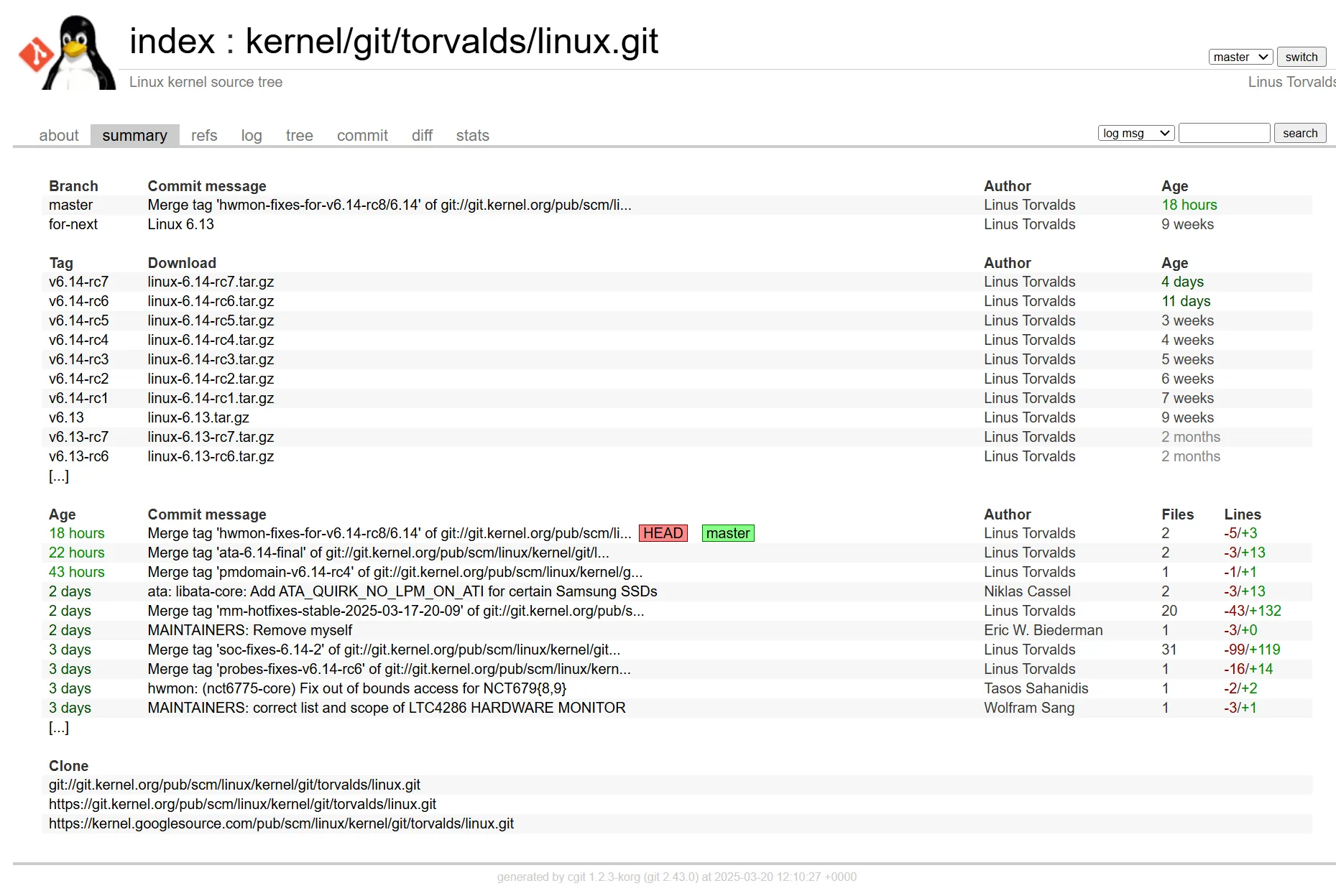Expand the tag list with the [...] link
The height and width of the screenshot is (896, 1336).
(x=59, y=476)
